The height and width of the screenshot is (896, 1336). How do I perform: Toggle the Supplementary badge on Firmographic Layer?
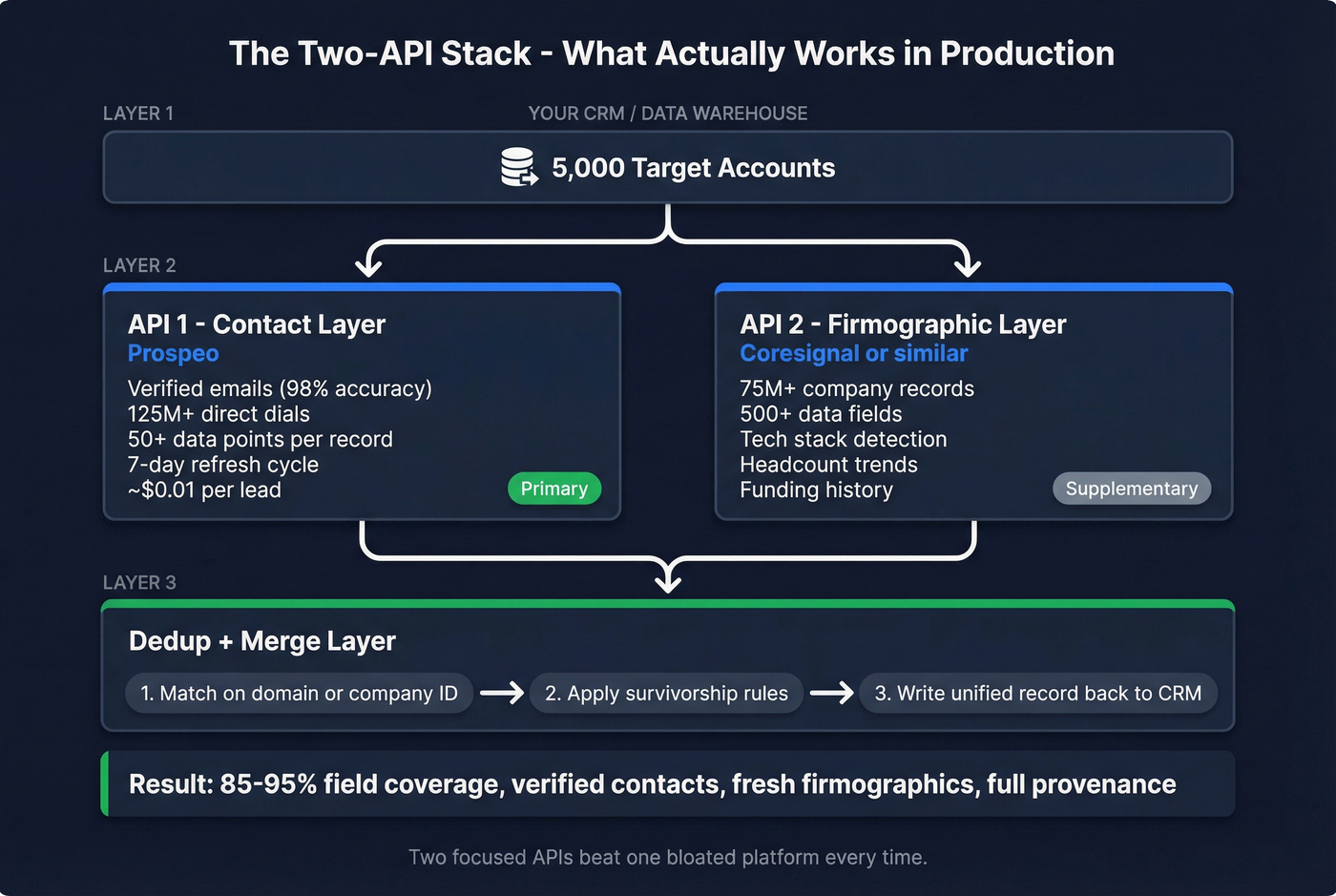[x=1132, y=489]
